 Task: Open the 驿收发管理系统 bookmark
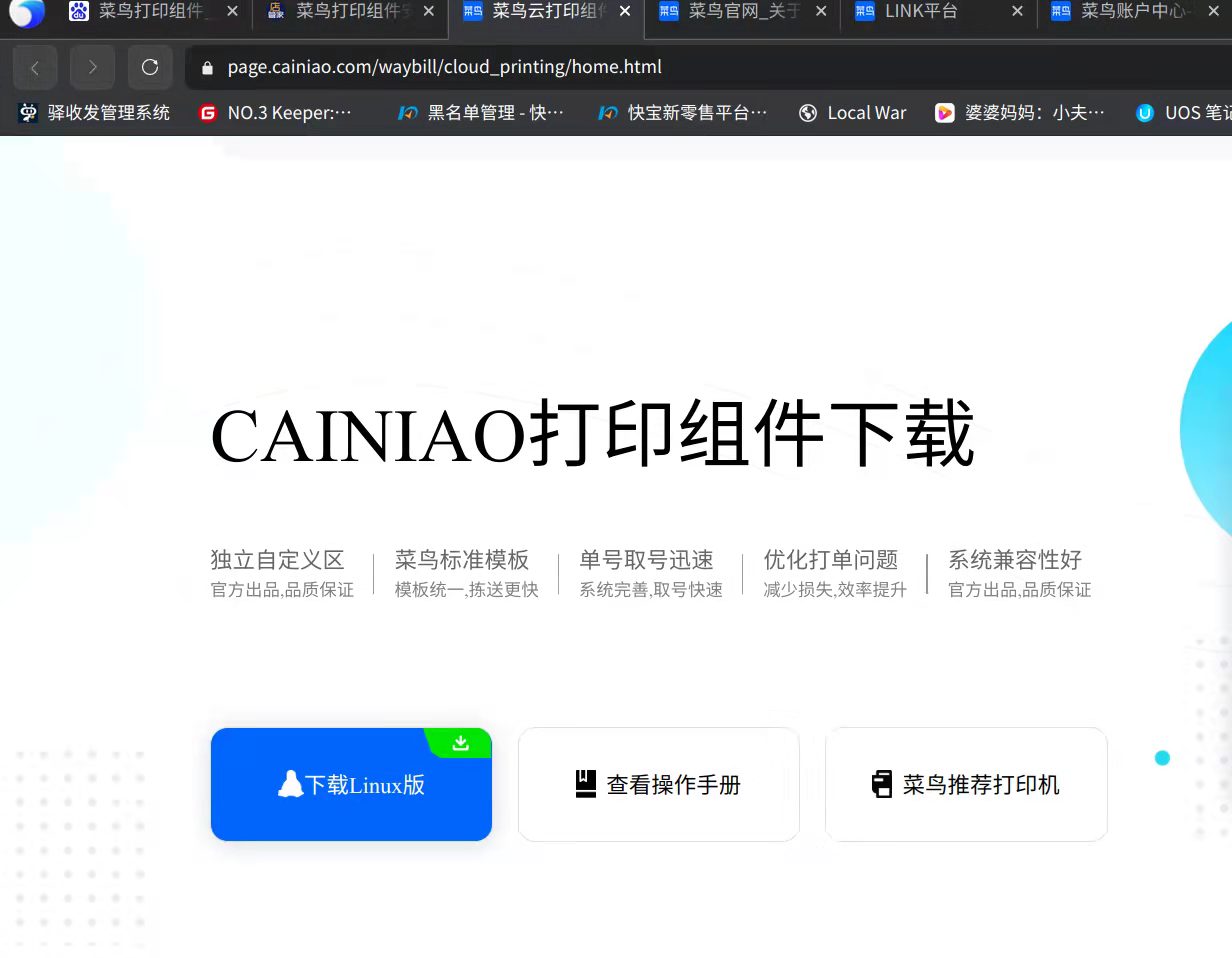(95, 112)
